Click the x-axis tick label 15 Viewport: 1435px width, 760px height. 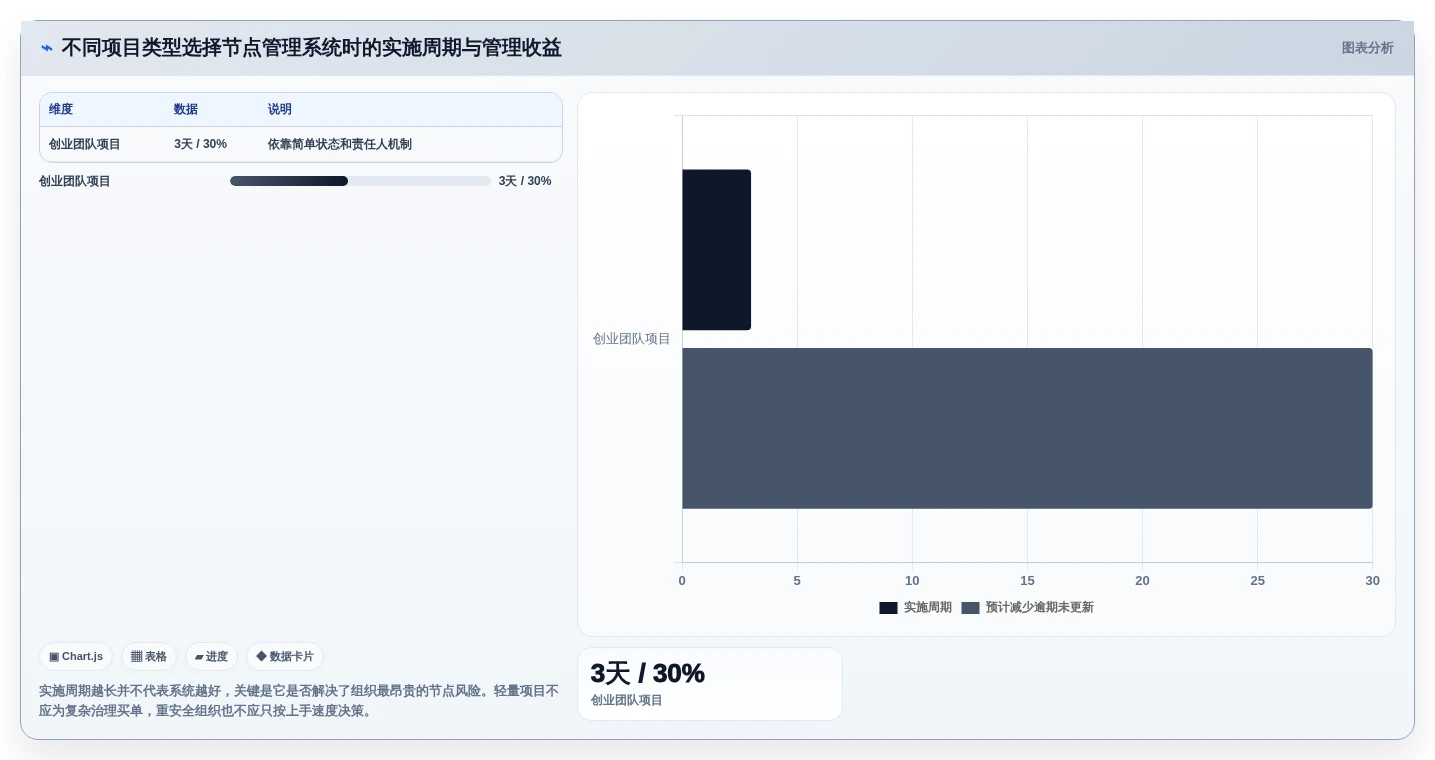coord(1027,581)
